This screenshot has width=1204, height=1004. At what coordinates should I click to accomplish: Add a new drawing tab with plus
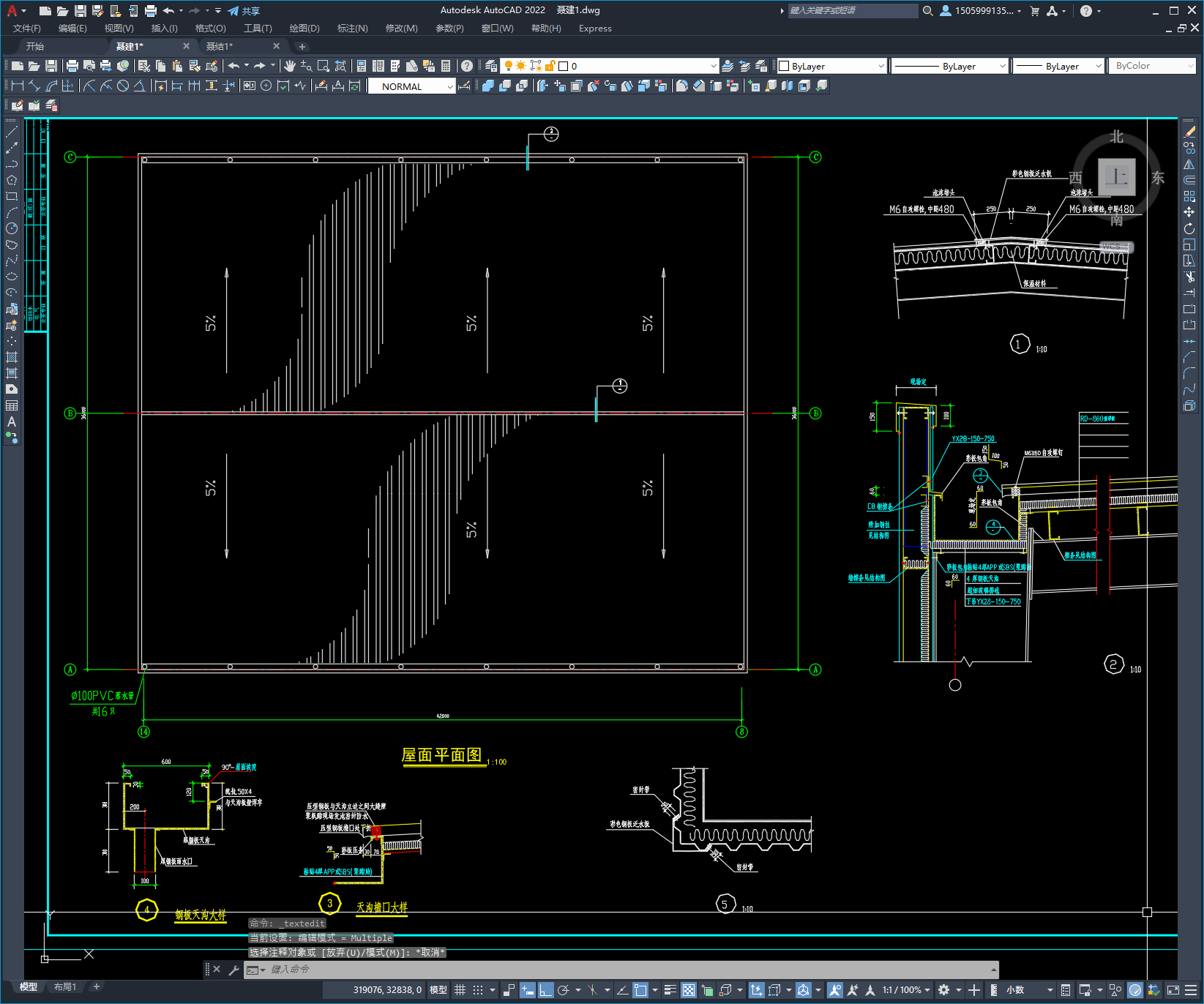click(302, 47)
